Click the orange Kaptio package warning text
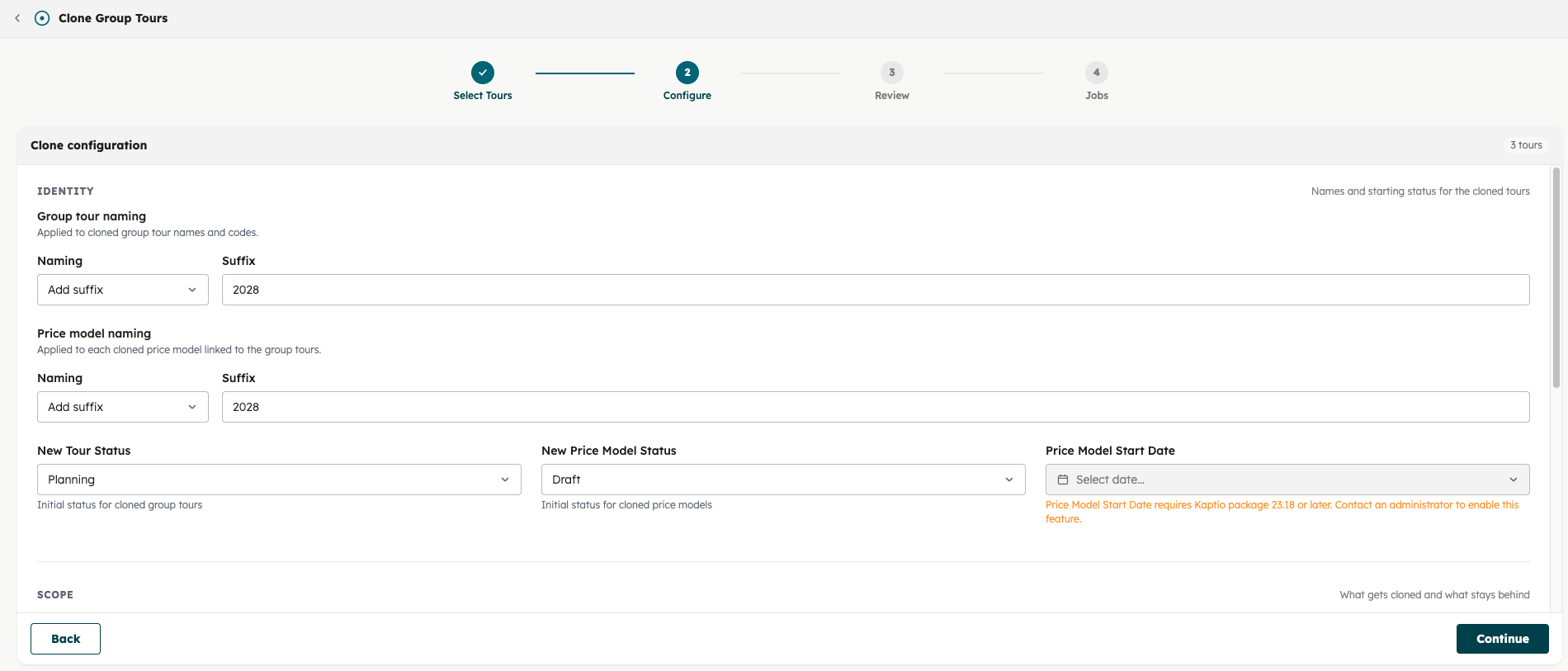The height and width of the screenshot is (671, 1568). coord(1282,512)
